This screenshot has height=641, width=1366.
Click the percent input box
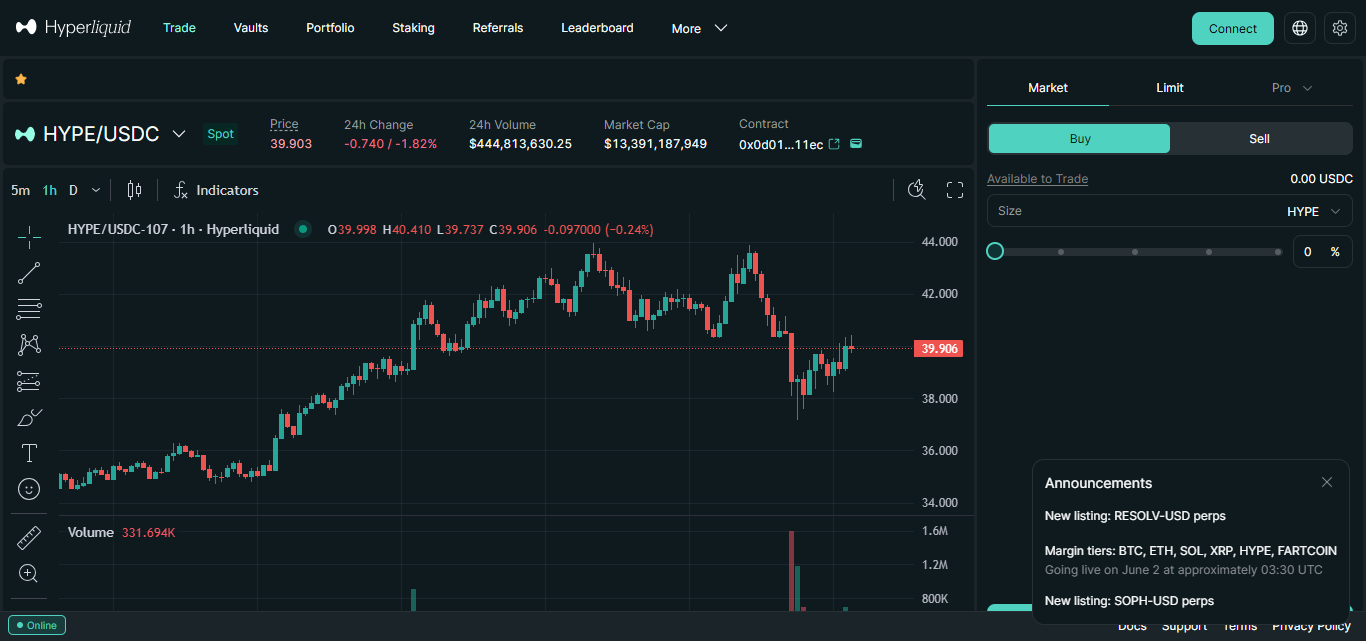(x=1323, y=252)
